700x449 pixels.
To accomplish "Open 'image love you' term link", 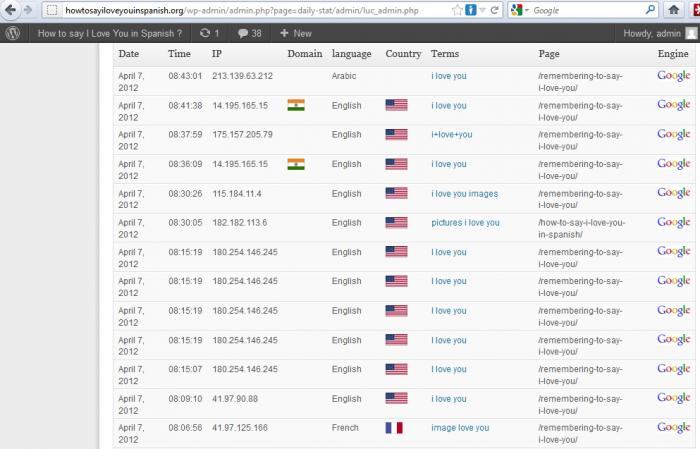I will pyautogui.click(x=460, y=428).
